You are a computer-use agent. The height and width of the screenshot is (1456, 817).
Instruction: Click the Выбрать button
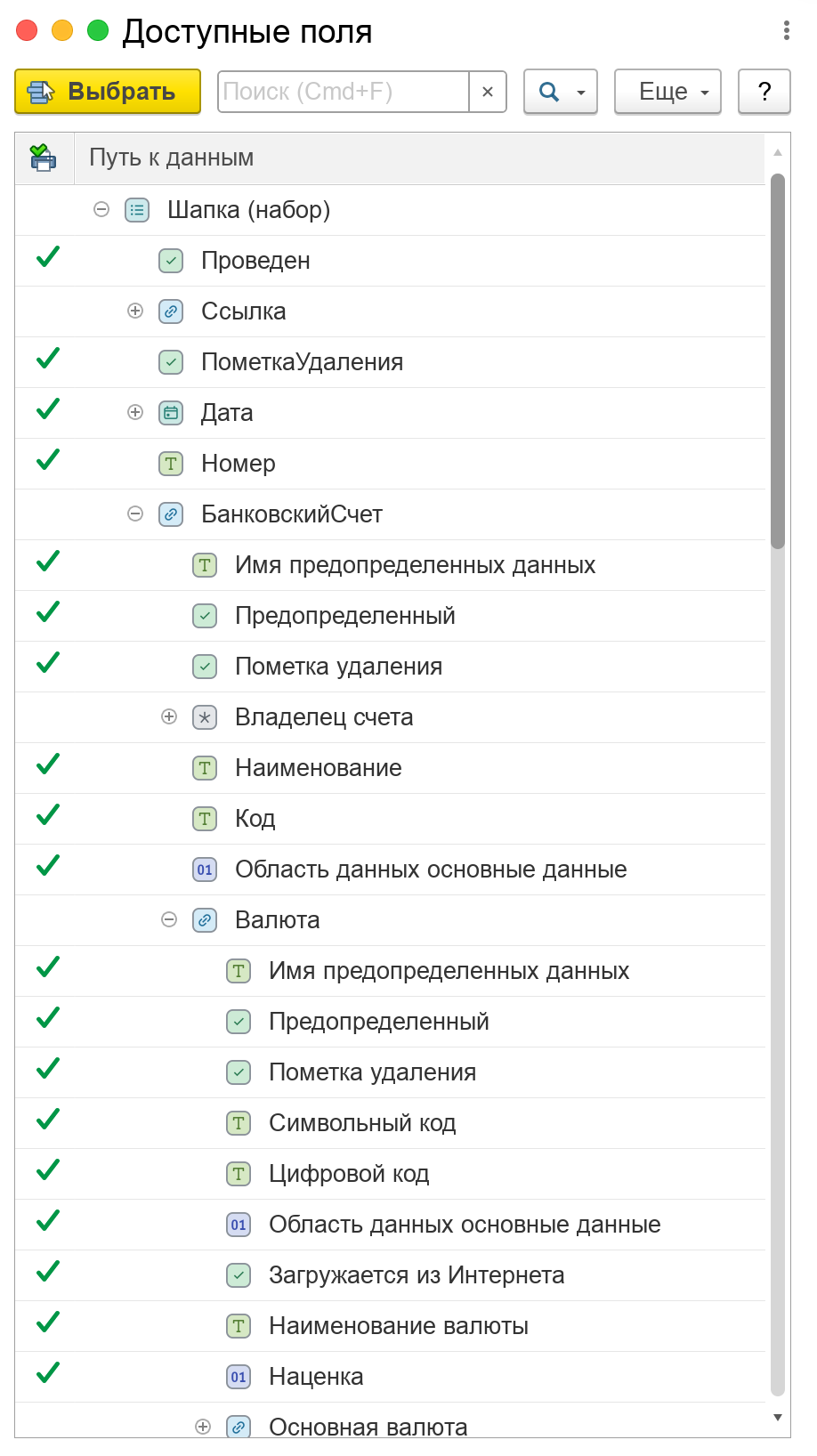pos(108,92)
